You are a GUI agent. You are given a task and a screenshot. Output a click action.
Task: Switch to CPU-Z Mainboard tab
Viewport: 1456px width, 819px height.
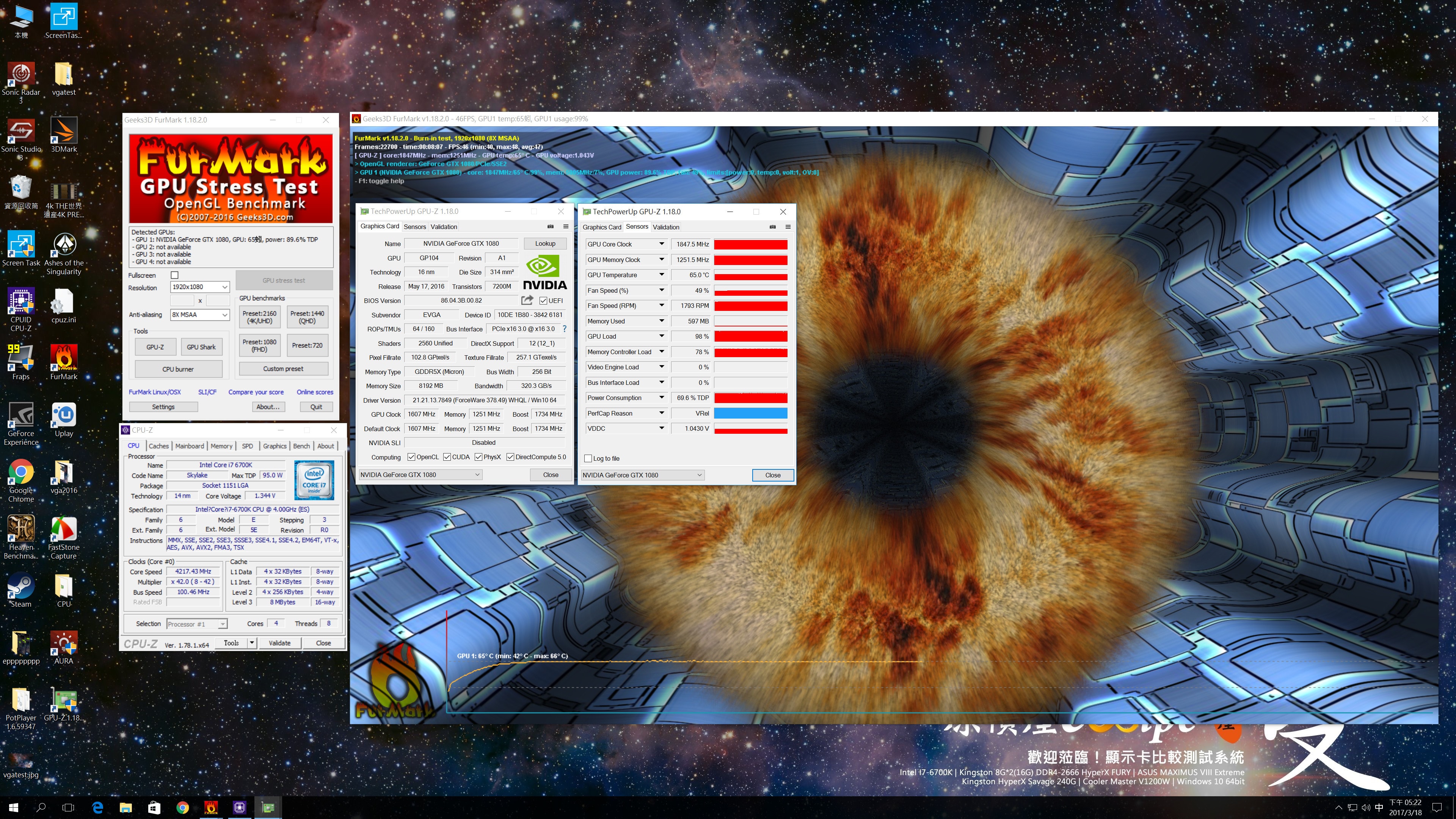point(189,446)
